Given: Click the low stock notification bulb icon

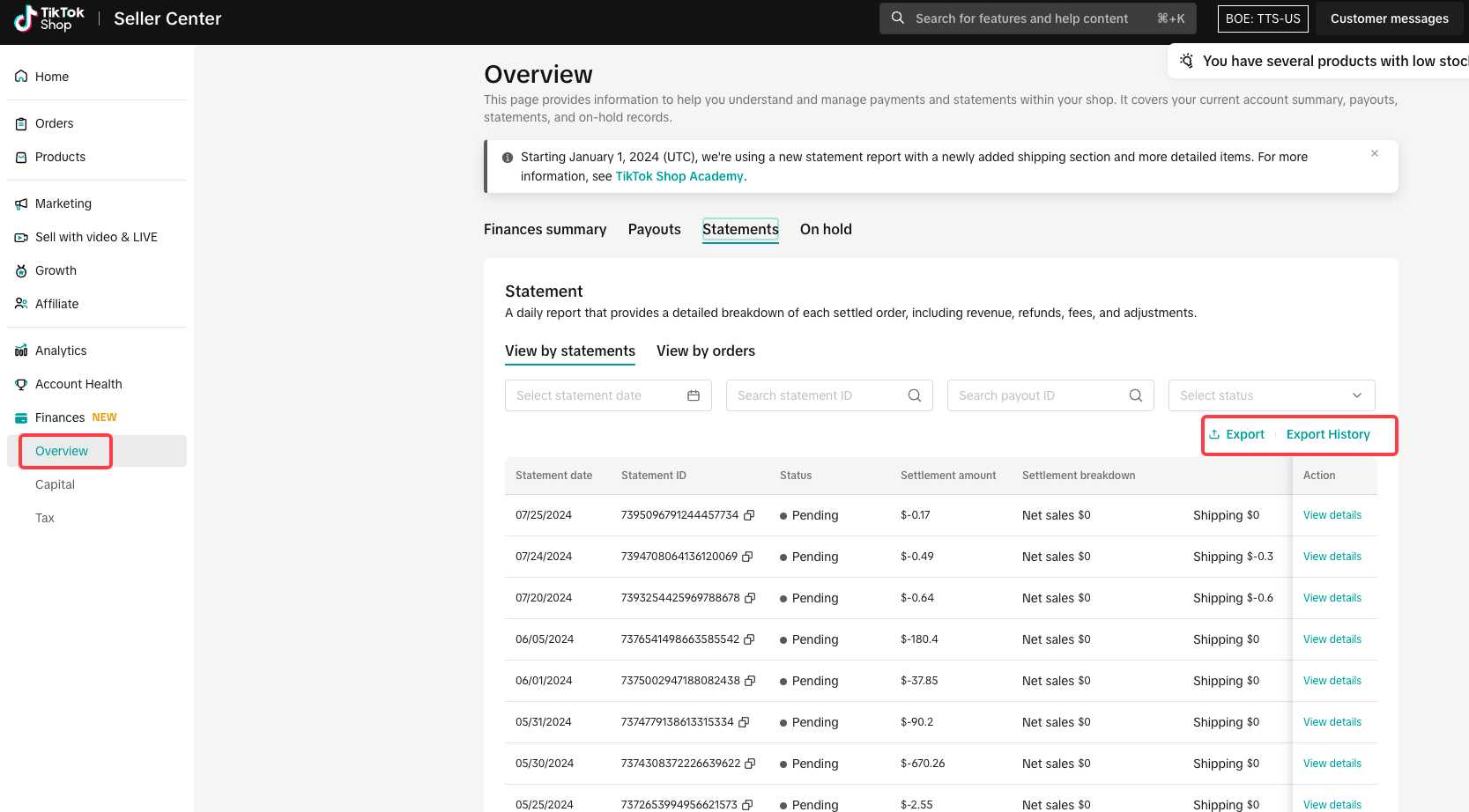Looking at the screenshot, I should coord(1187,61).
